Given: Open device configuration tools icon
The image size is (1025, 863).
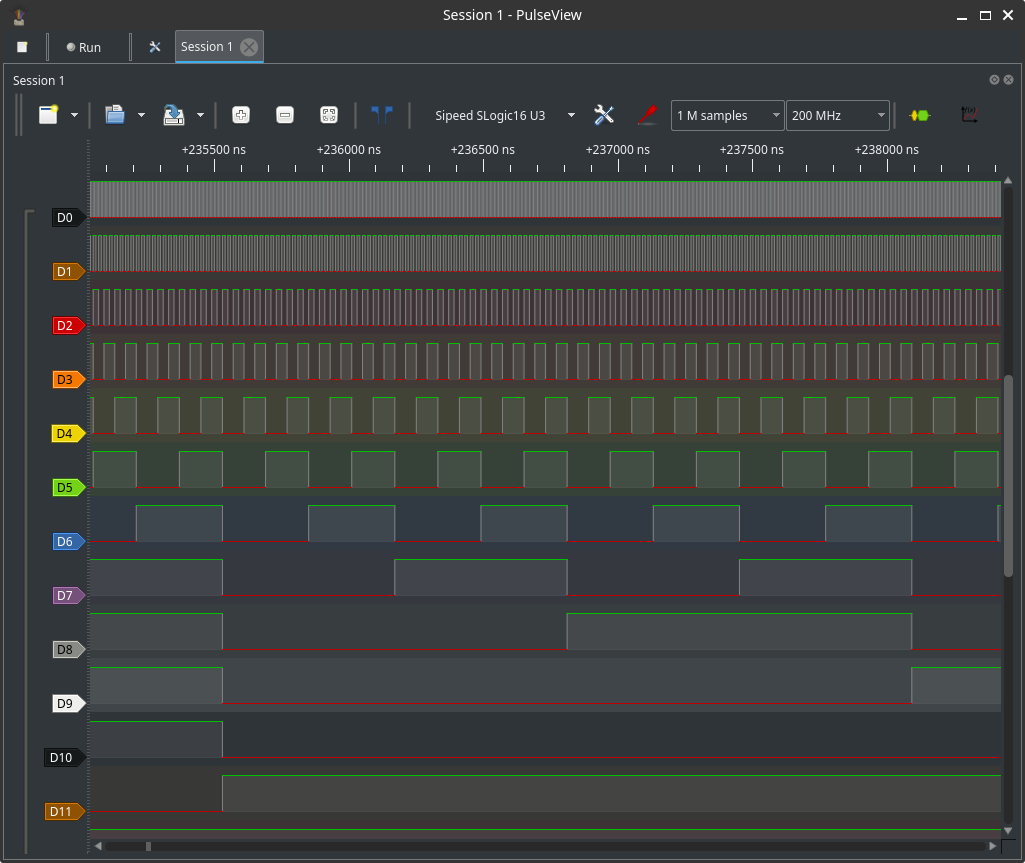Looking at the screenshot, I should [604, 115].
